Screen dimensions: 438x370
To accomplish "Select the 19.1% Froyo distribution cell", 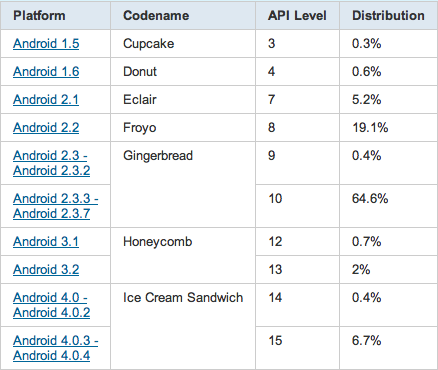I will click(x=389, y=128).
